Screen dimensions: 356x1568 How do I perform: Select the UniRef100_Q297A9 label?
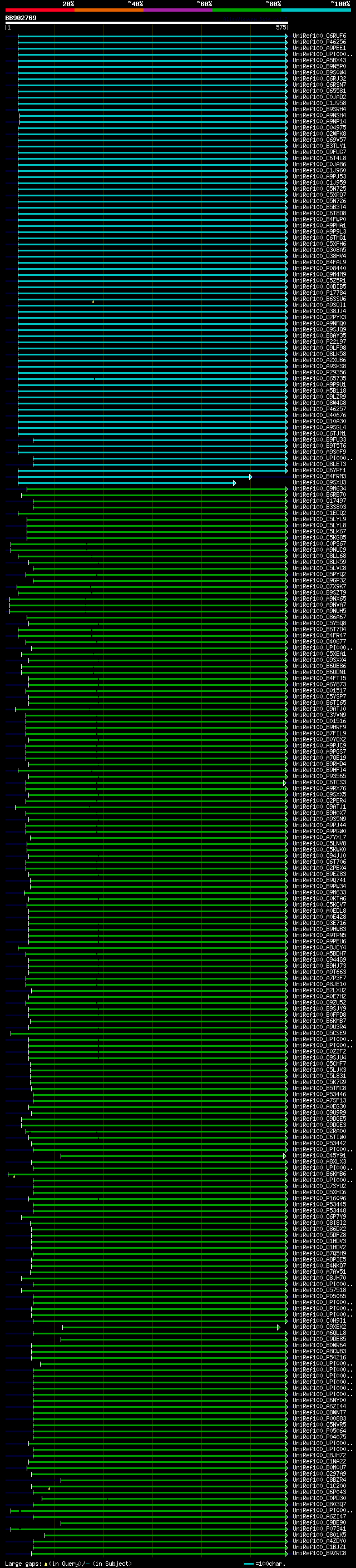[x=319, y=1473]
